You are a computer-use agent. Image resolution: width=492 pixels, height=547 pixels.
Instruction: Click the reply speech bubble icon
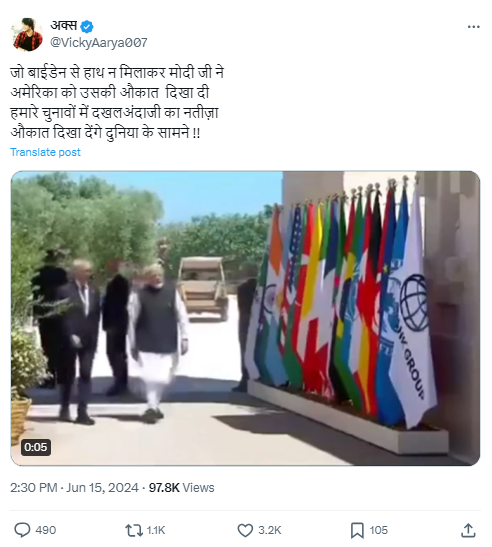tap(22, 530)
